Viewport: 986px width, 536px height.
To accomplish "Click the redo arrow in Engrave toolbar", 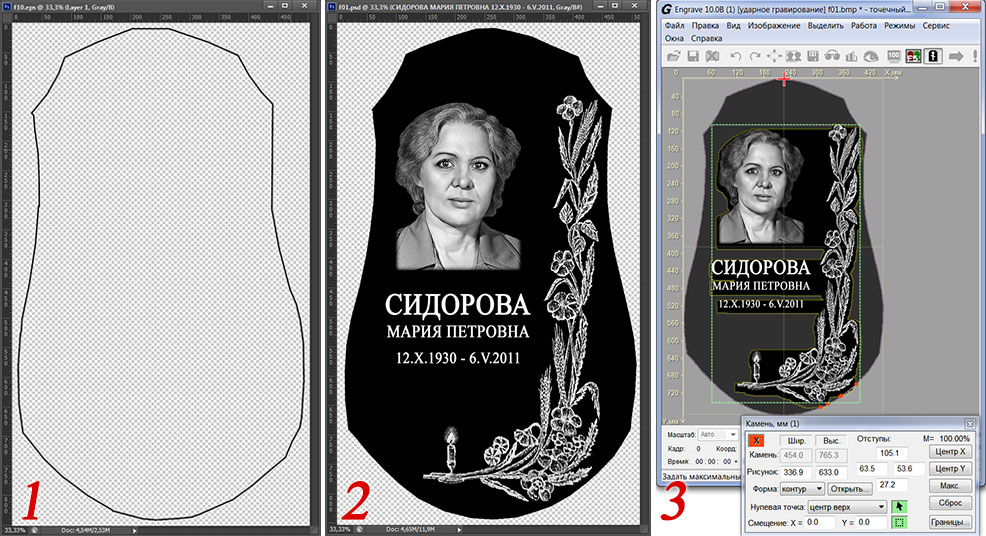I will tap(755, 56).
